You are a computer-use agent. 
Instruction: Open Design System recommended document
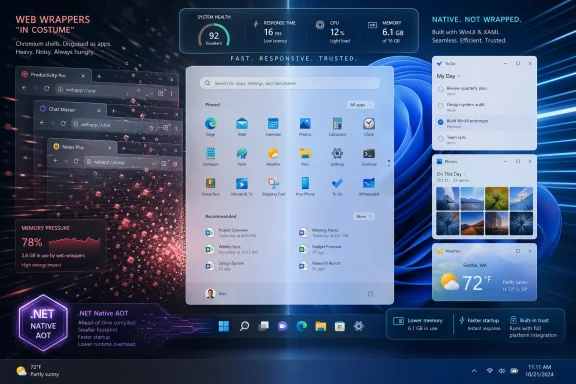224,266
